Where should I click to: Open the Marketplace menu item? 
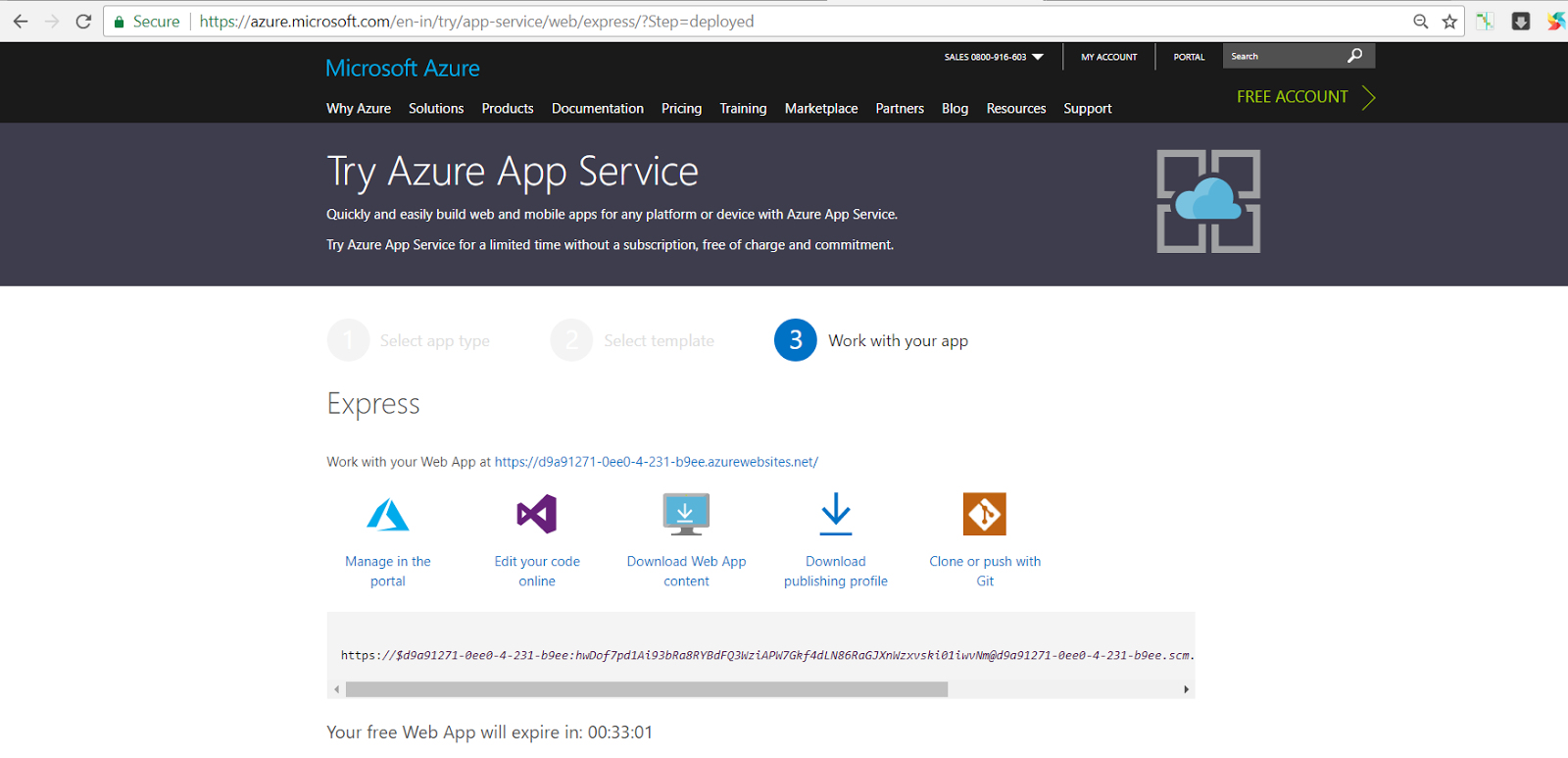821,109
